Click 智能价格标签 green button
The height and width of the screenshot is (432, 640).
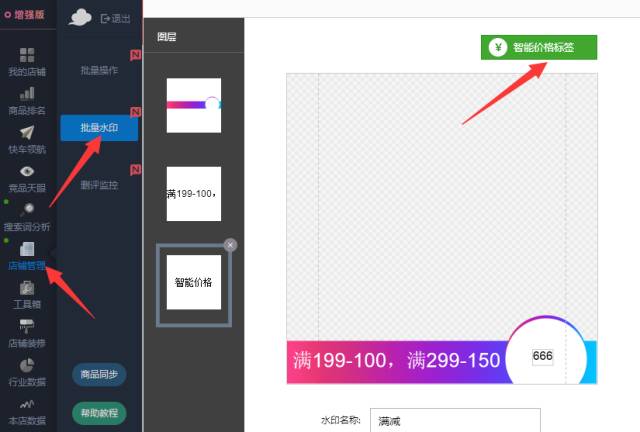tap(539, 47)
